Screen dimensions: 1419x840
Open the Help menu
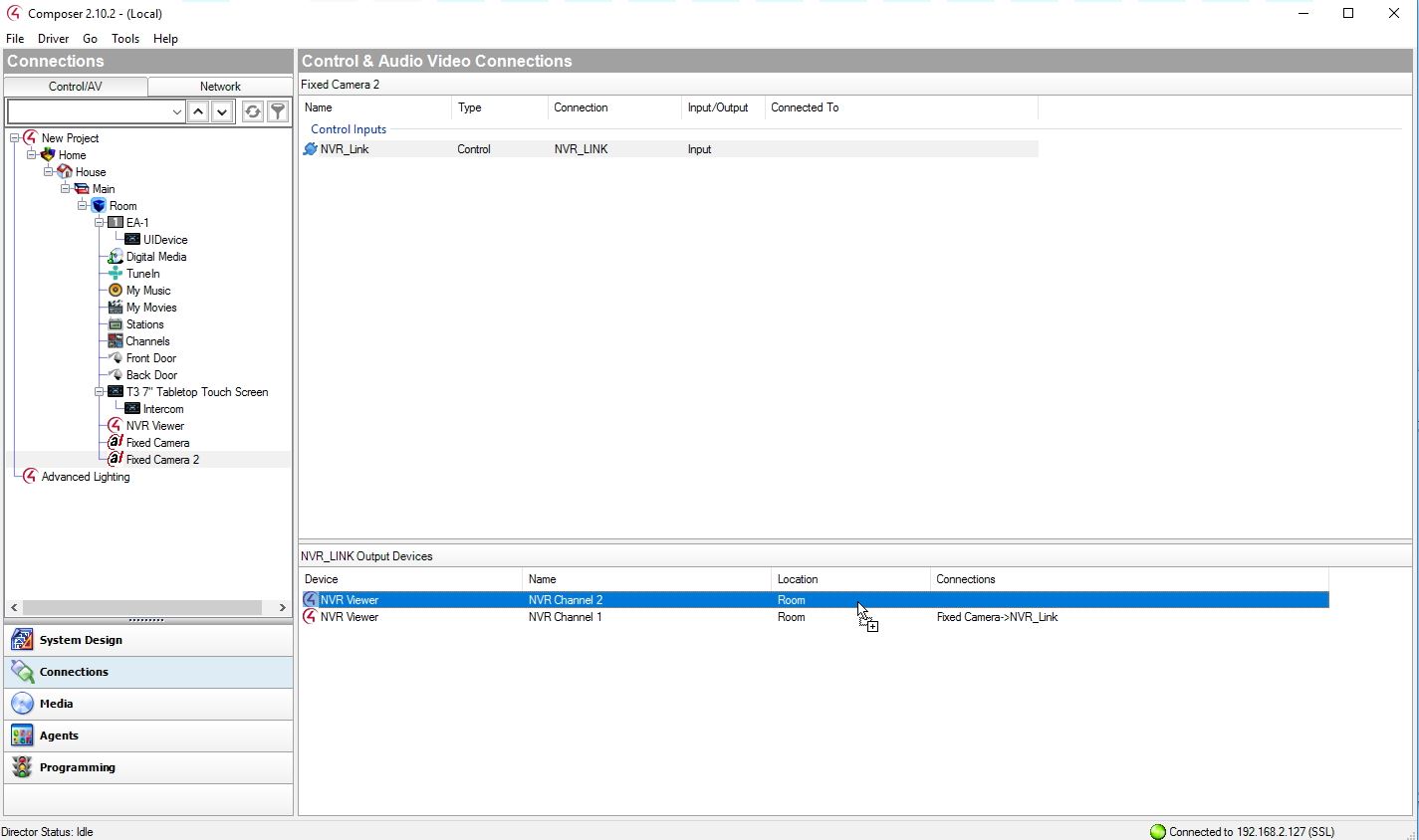pyautogui.click(x=165, y=39)
